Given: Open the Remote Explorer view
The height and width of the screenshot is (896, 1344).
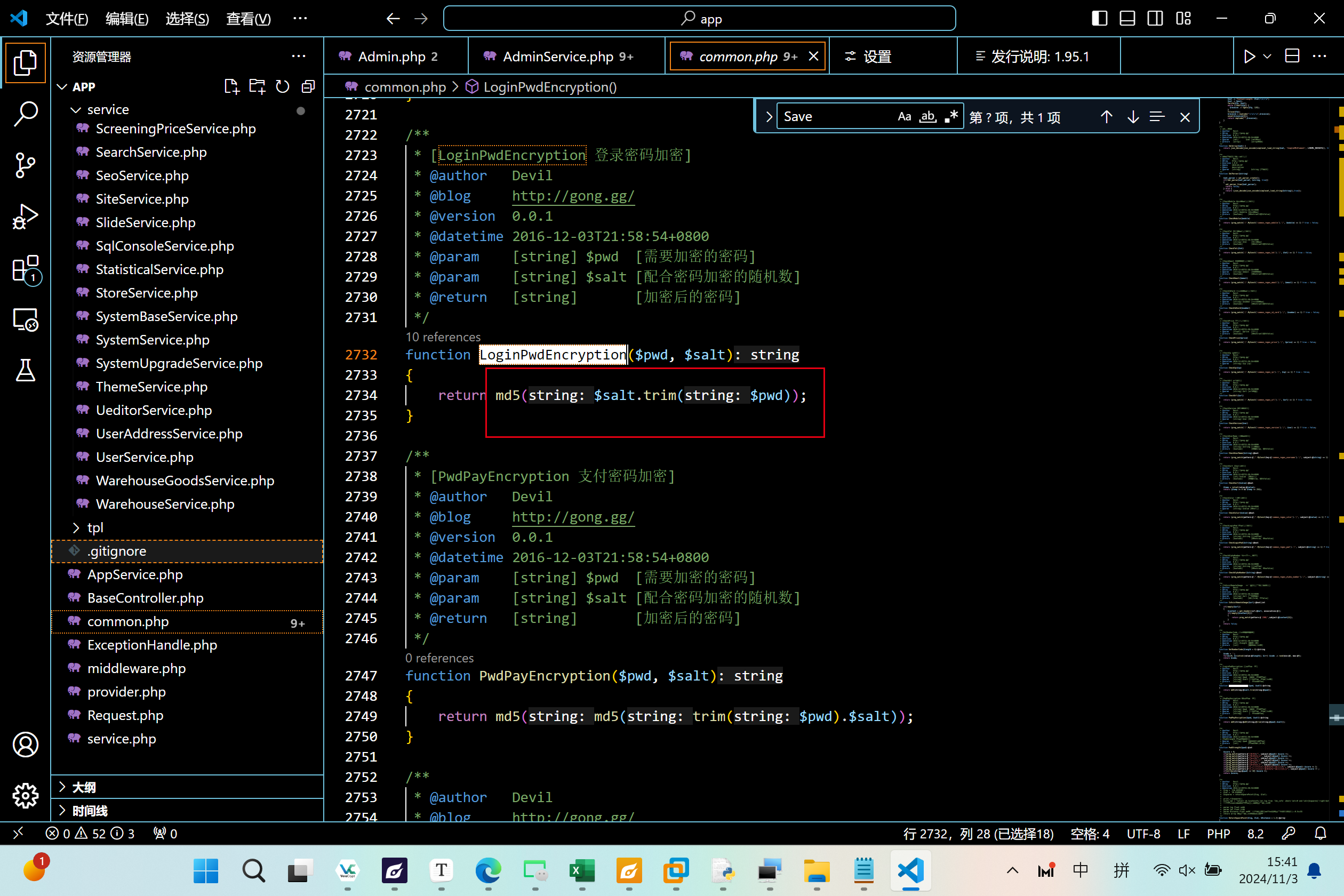Looking at the screenshot, I should [x=25, y=319].
